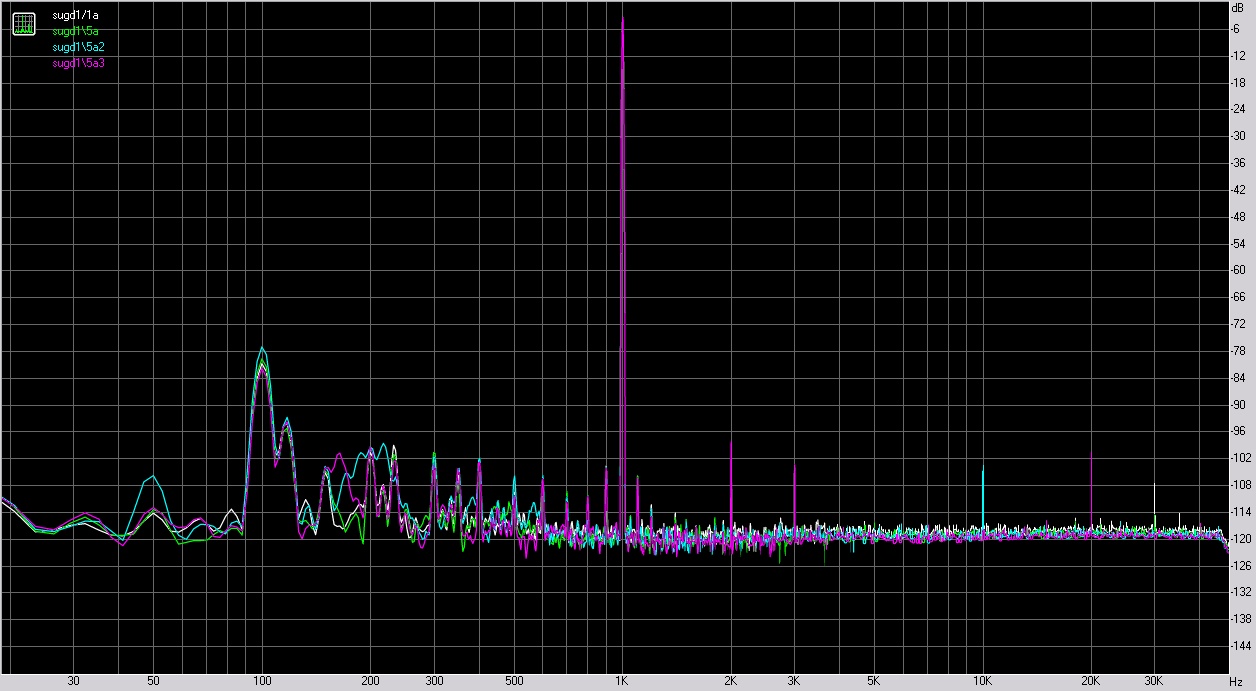Click the -120 dB axis label
This screenshot has width=1256, height=691.
point(1242,540)
